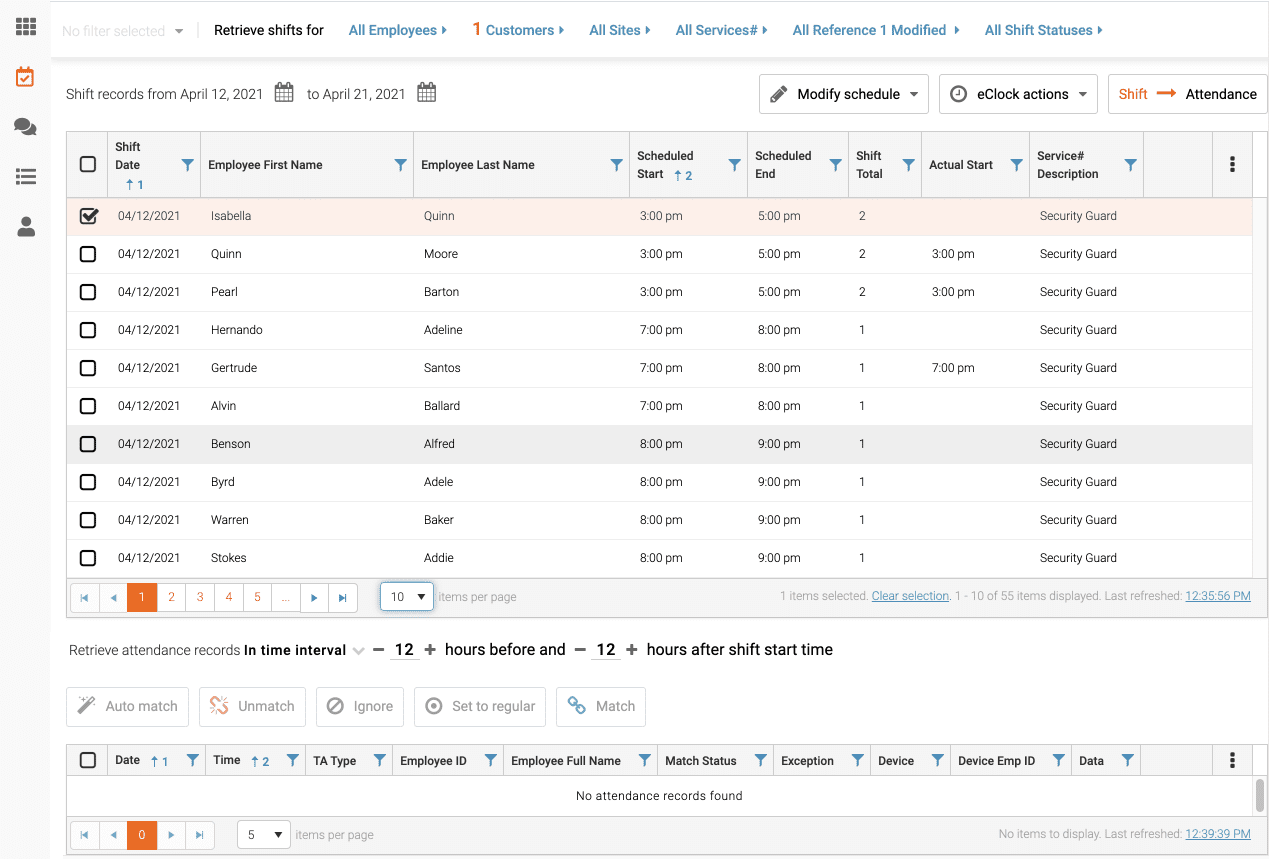Filter the Shift Total column
Image resolution: width=1269 pixels, height=859 pixels.
(908, 165)
